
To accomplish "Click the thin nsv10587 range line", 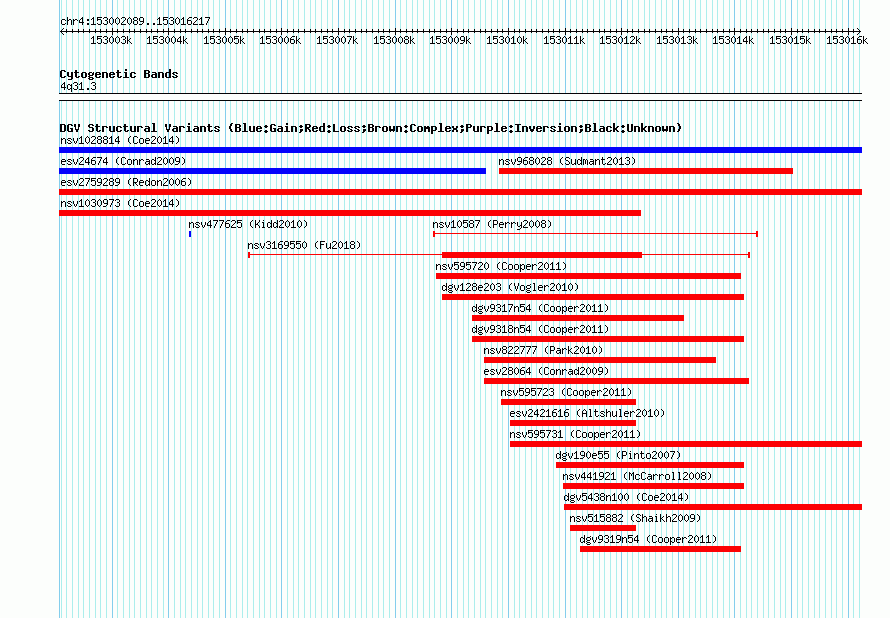I will coord(595,234).
